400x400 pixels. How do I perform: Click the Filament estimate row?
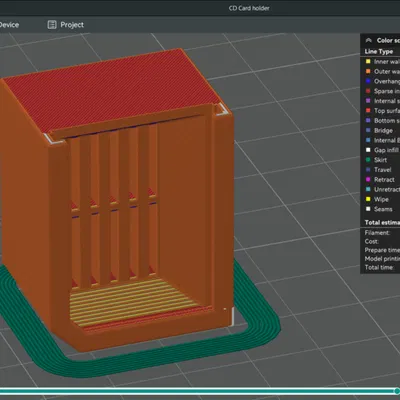[377, 233]
